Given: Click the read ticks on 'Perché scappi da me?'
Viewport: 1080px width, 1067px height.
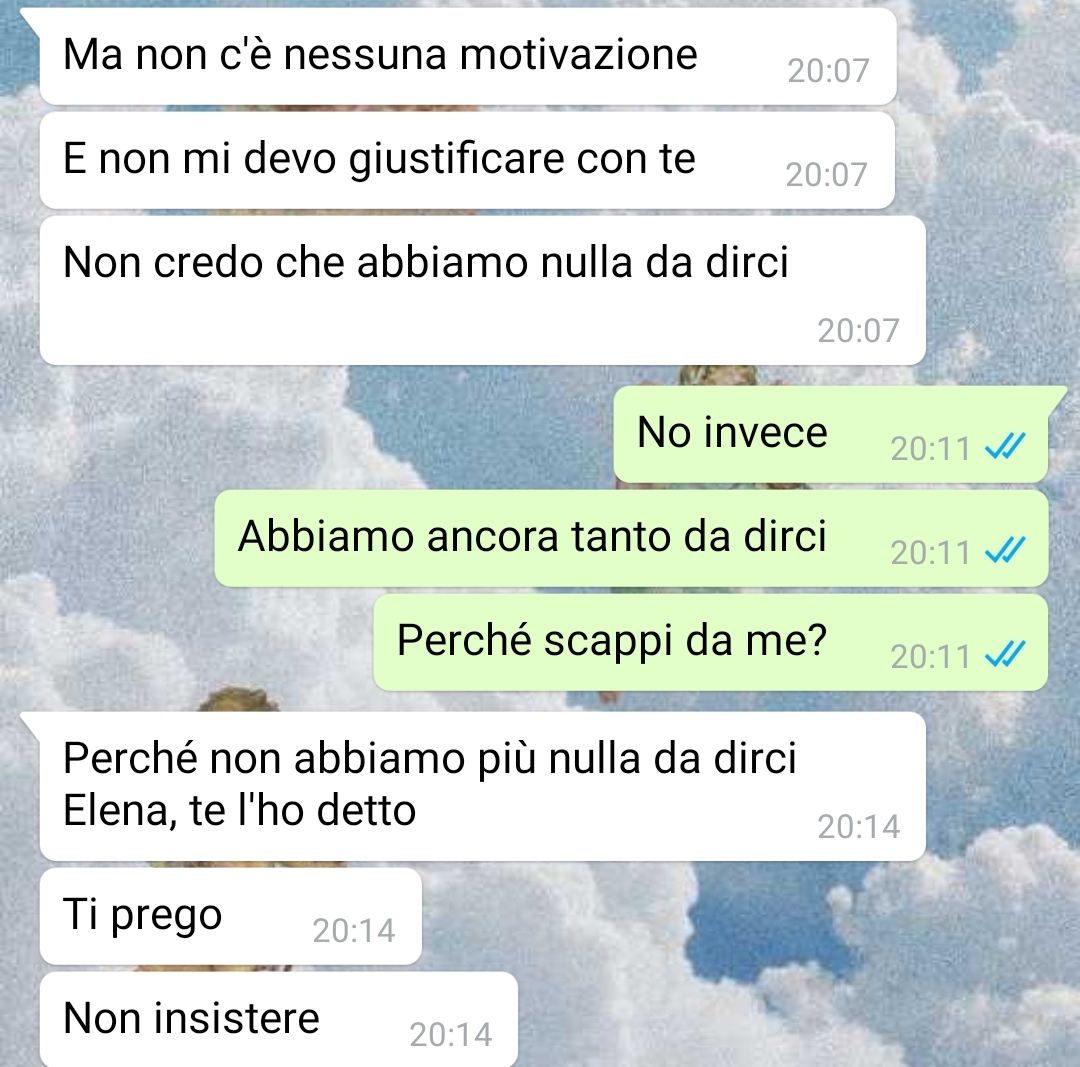Looking at the screenshot, I should [x=1006, y=654].
